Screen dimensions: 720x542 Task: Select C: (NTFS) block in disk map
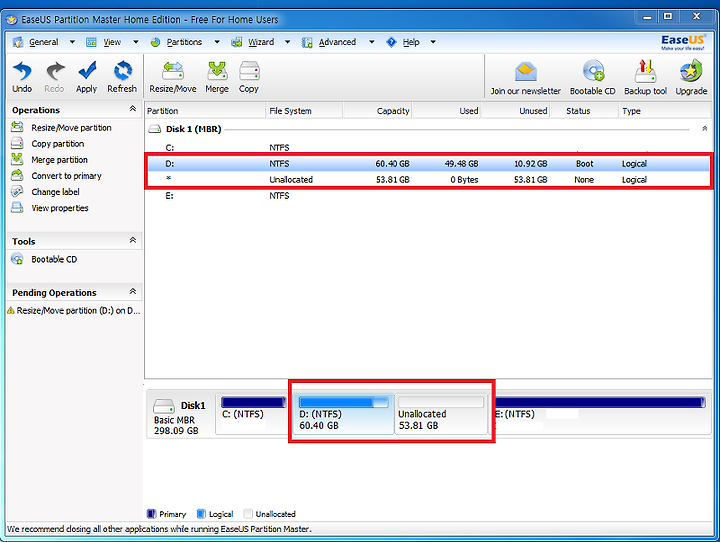(x=253, y=414)
